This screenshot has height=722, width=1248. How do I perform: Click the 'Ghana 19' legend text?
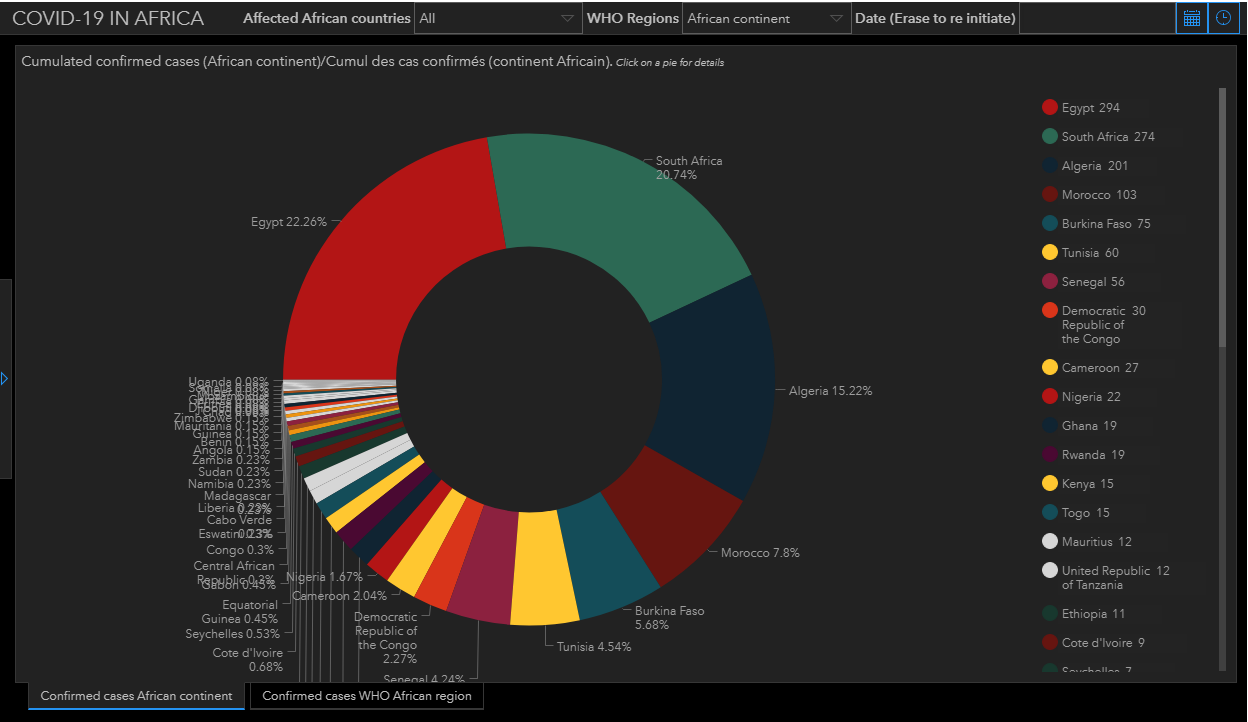(1089, 426)
